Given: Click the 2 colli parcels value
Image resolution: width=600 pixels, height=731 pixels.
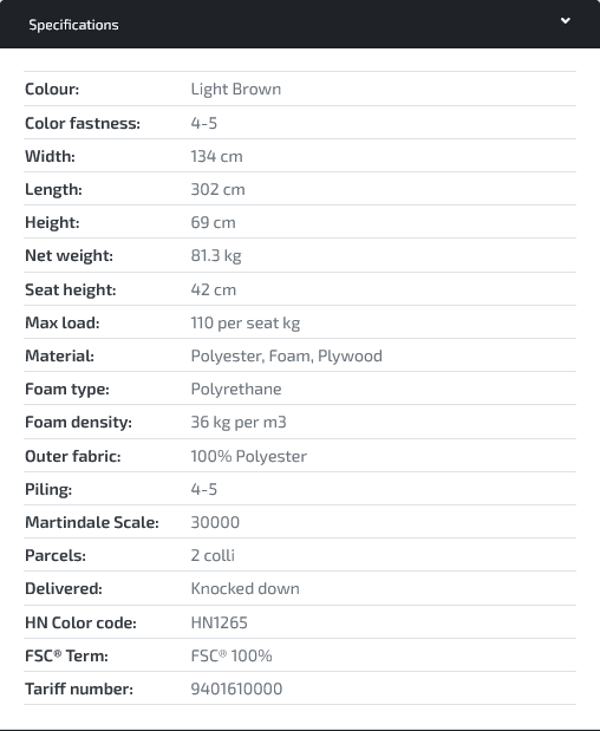Looking at the screenshot, I should click(x=213, y=555).
